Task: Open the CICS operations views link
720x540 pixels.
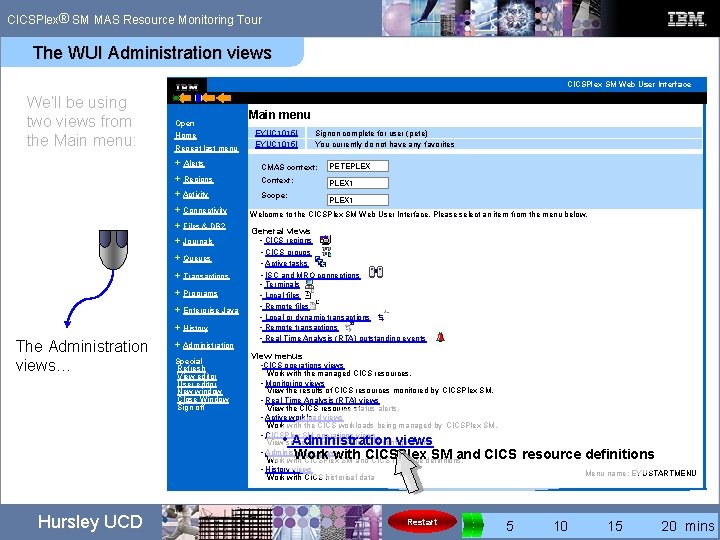Action: click(x=304, y=366)
